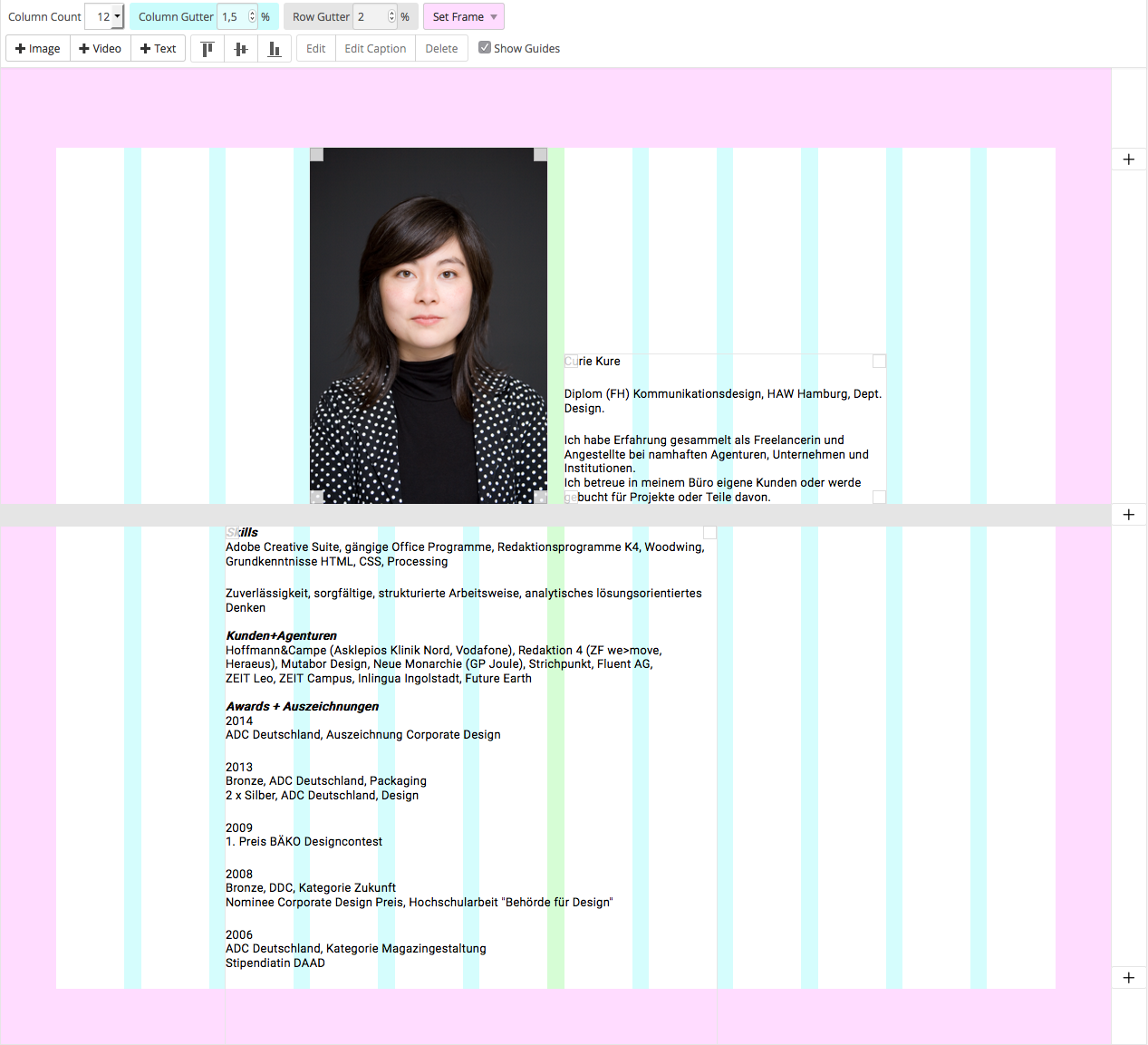The height and width of the screenshot is (1045, 1148).
Task: Select the align-top icon
Action: click(x=207, y=48)
